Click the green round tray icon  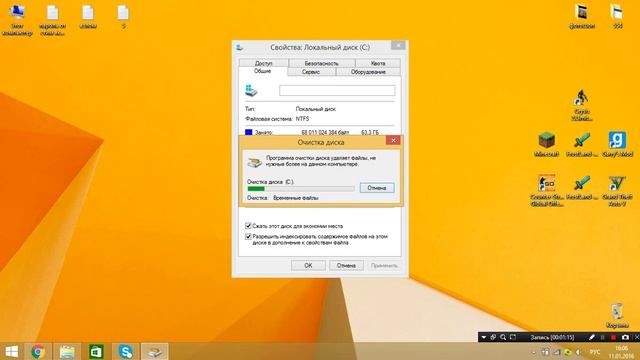567,352
